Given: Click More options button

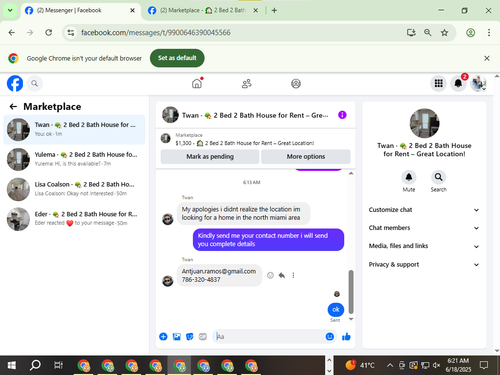Looking at the screenshot, I should pos(306,156).
